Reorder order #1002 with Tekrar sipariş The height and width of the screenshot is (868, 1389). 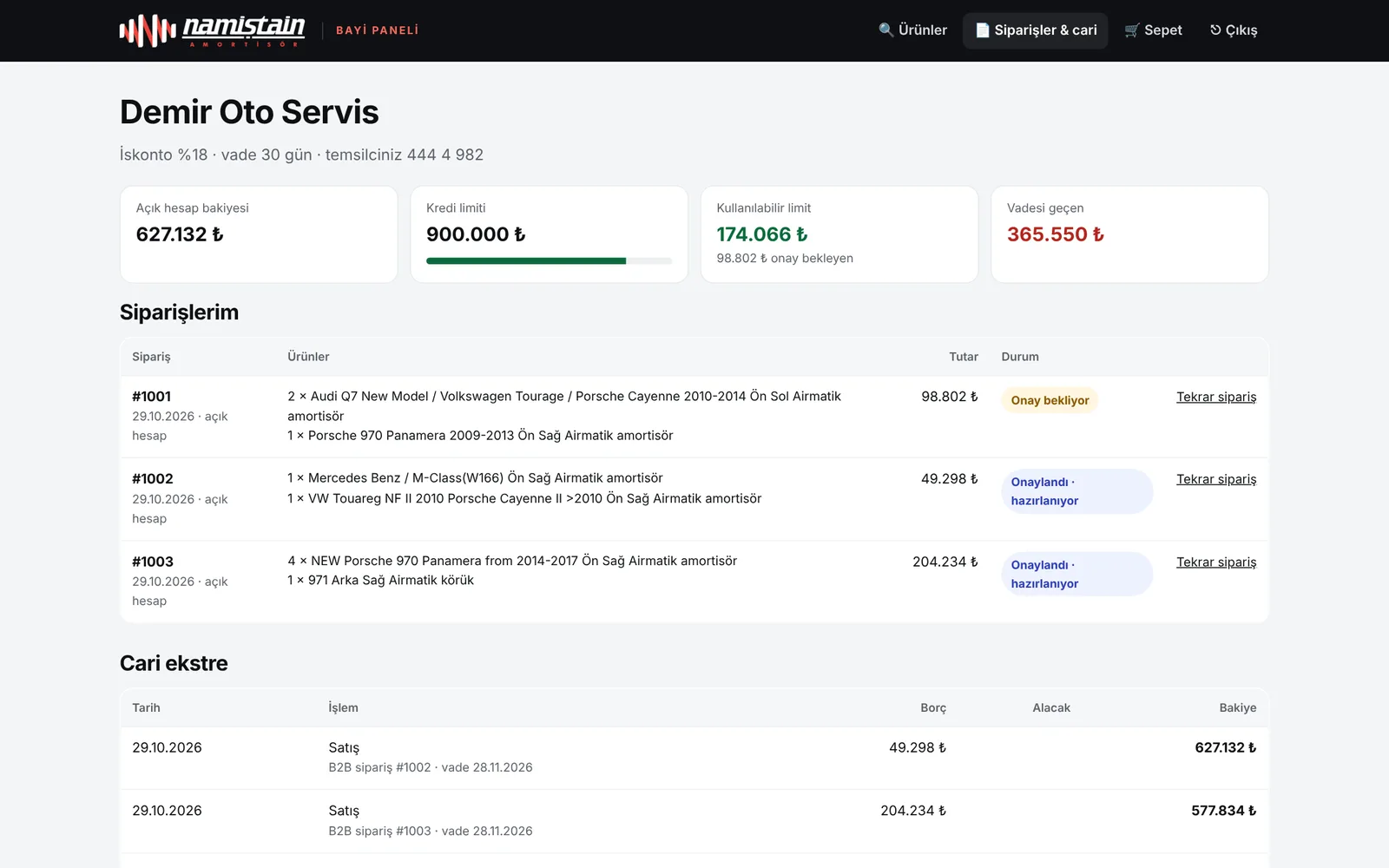(x=1216, y=479)
